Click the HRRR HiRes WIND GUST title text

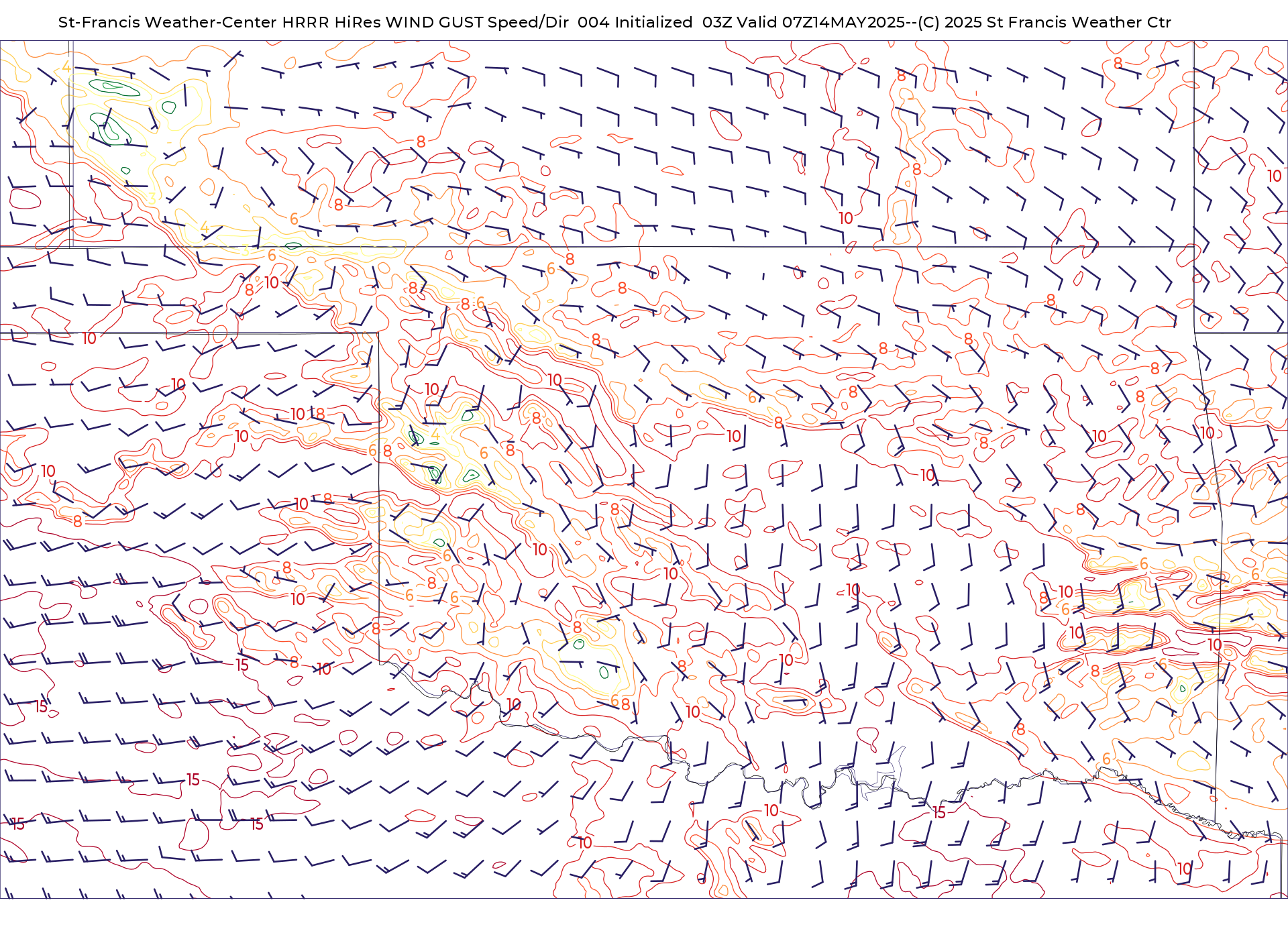[382, 22]
